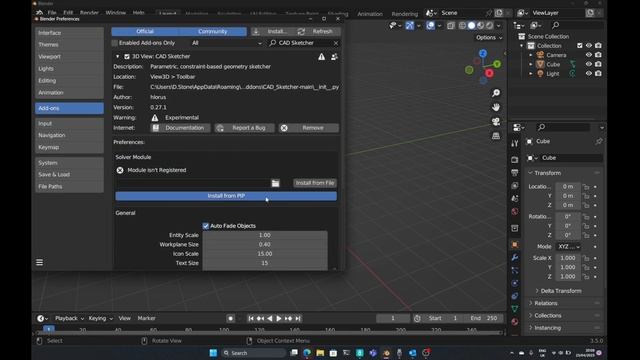Image resolution: width=640 pixels, height=360 pixels.
Task: Hide the Camera in outliner viewport
Action: click(589, 55)
